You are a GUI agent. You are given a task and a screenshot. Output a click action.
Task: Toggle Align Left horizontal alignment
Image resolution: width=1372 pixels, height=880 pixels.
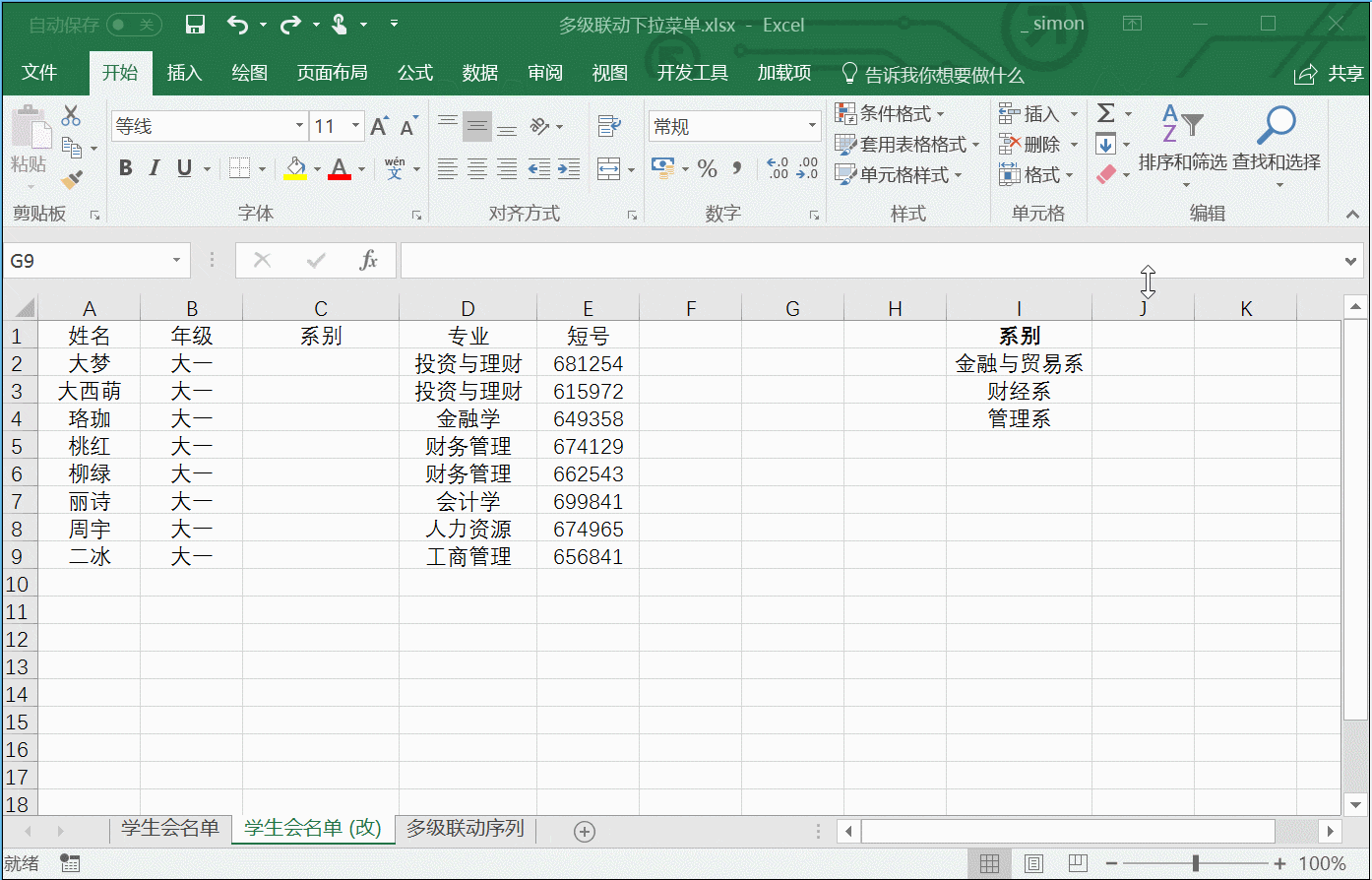tap(448, 169)
